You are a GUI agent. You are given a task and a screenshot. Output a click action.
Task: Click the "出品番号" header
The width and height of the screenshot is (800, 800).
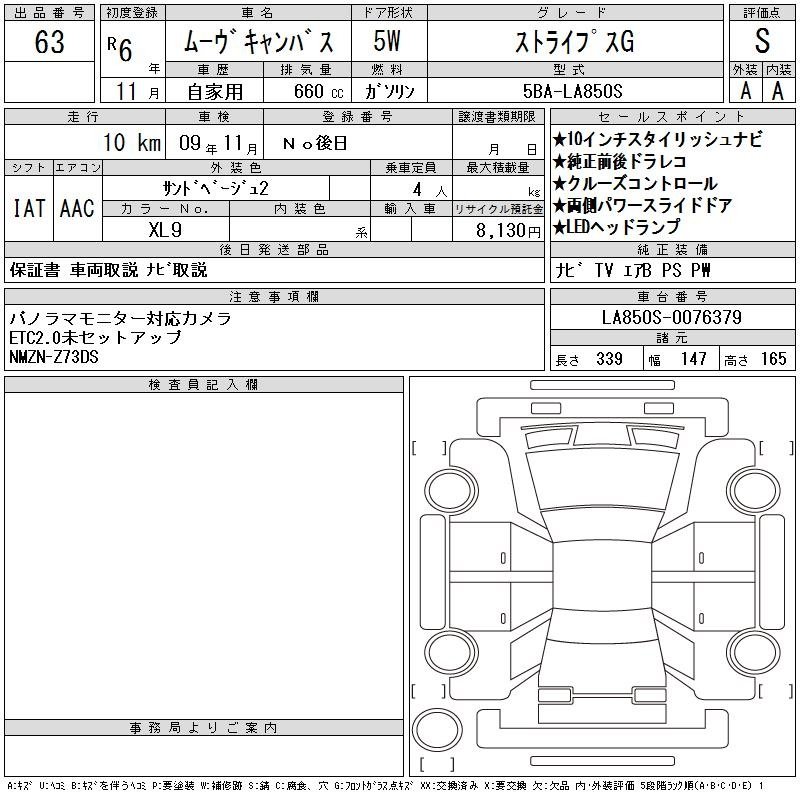[49, 13]
